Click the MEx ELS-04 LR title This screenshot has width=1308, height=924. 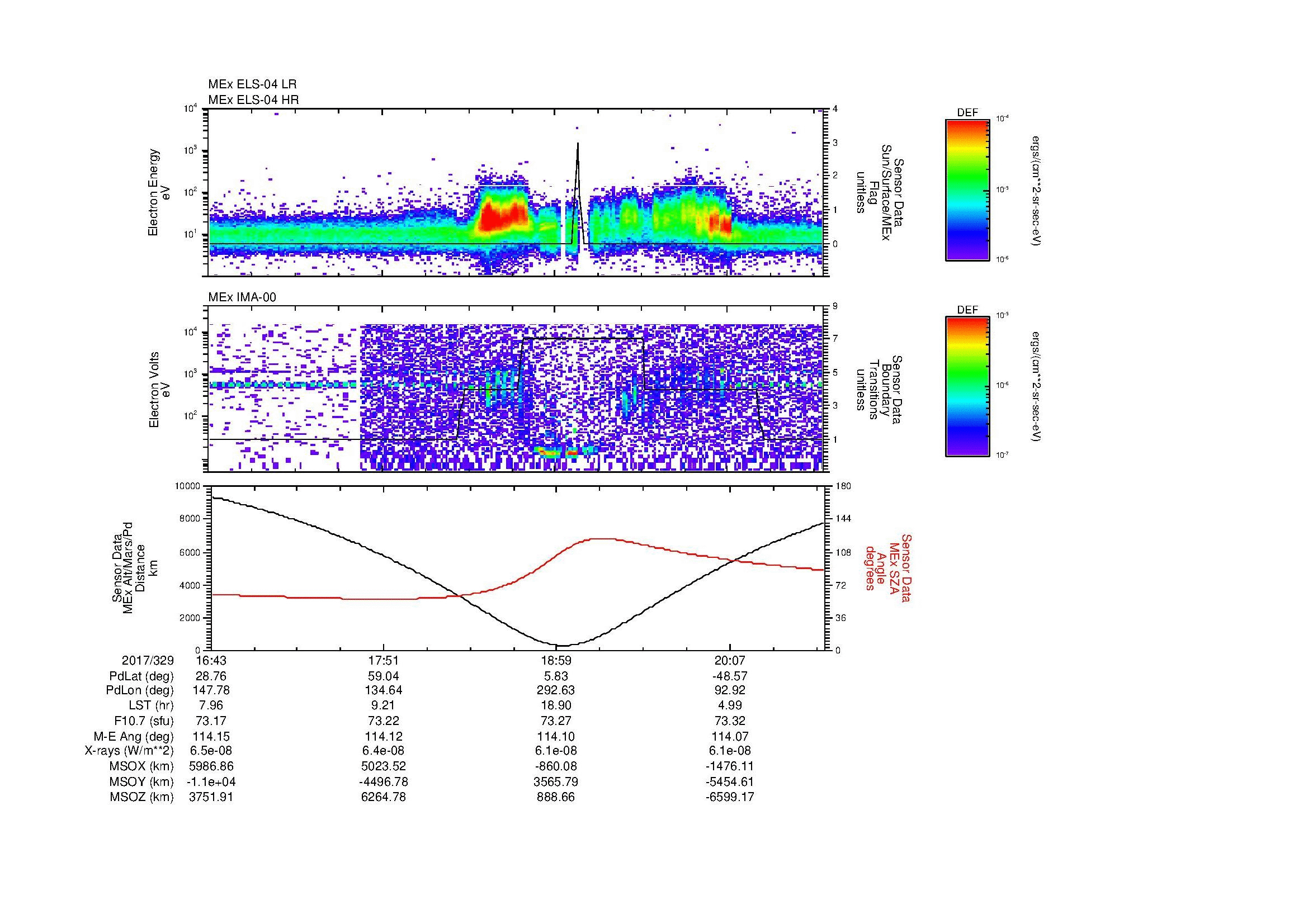(252, 84)
